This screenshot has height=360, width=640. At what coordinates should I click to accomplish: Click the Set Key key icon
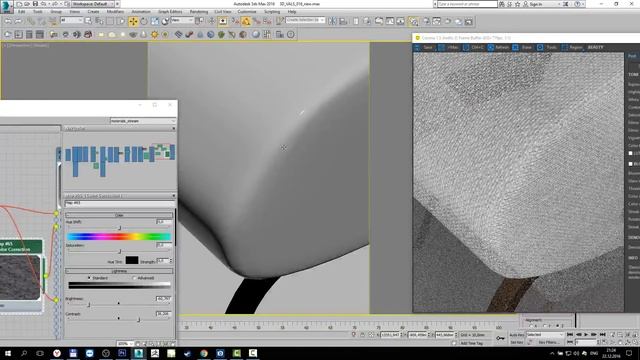click(500, 338)
